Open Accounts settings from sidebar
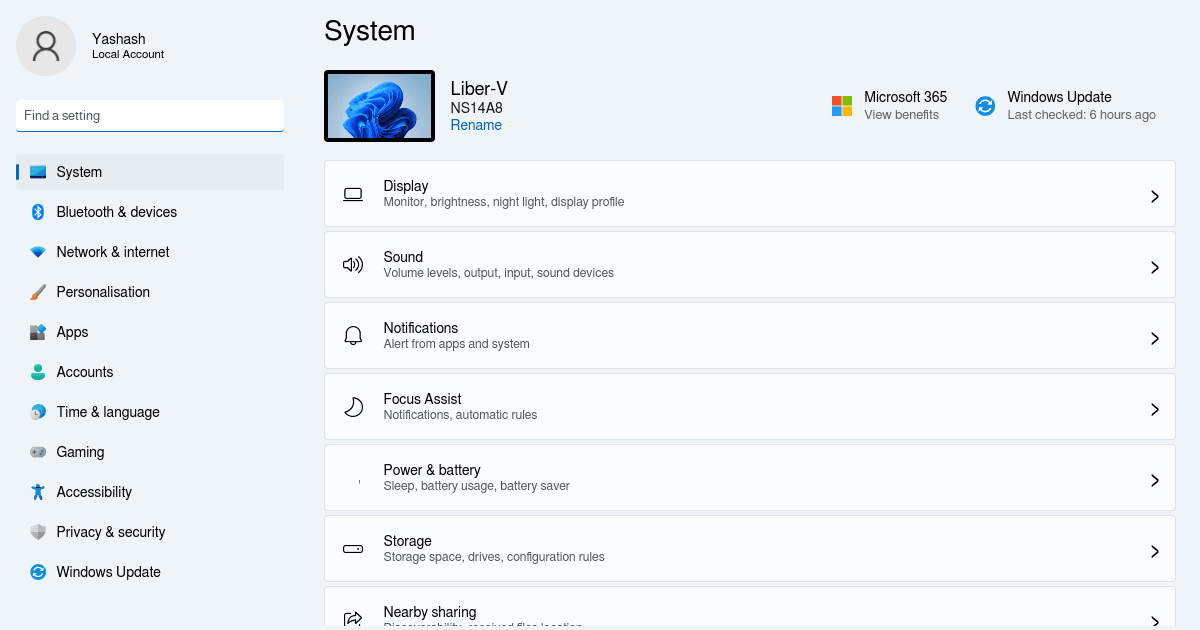Screen dimensions: 1200x630 pos(37,372)
